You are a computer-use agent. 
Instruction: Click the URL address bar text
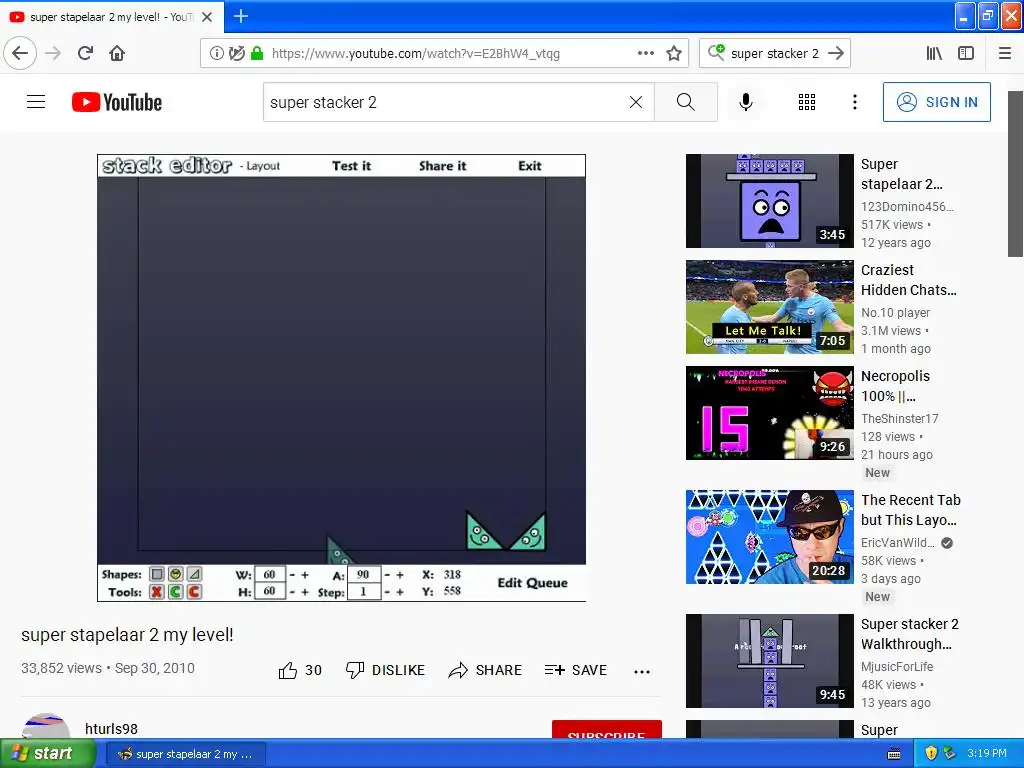point(416,54)
